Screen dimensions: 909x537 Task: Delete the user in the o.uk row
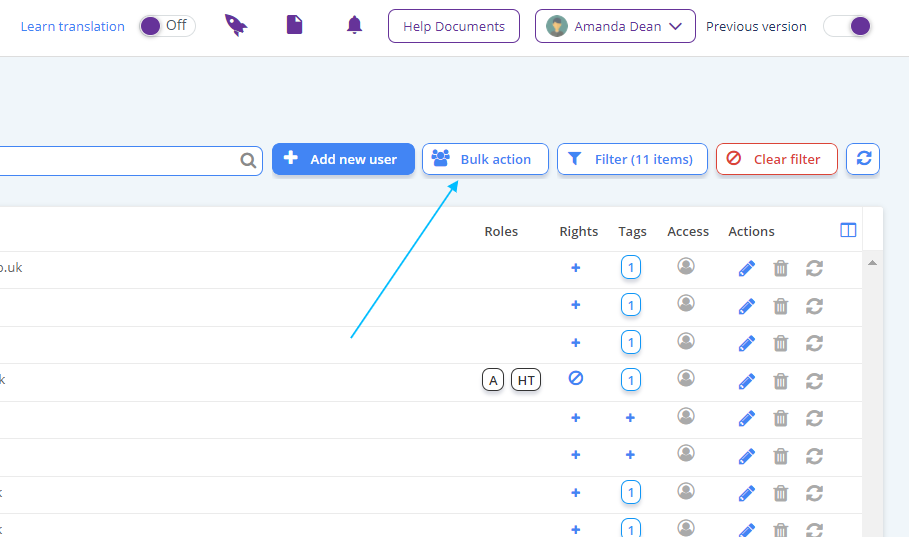[x=781, y=268]
